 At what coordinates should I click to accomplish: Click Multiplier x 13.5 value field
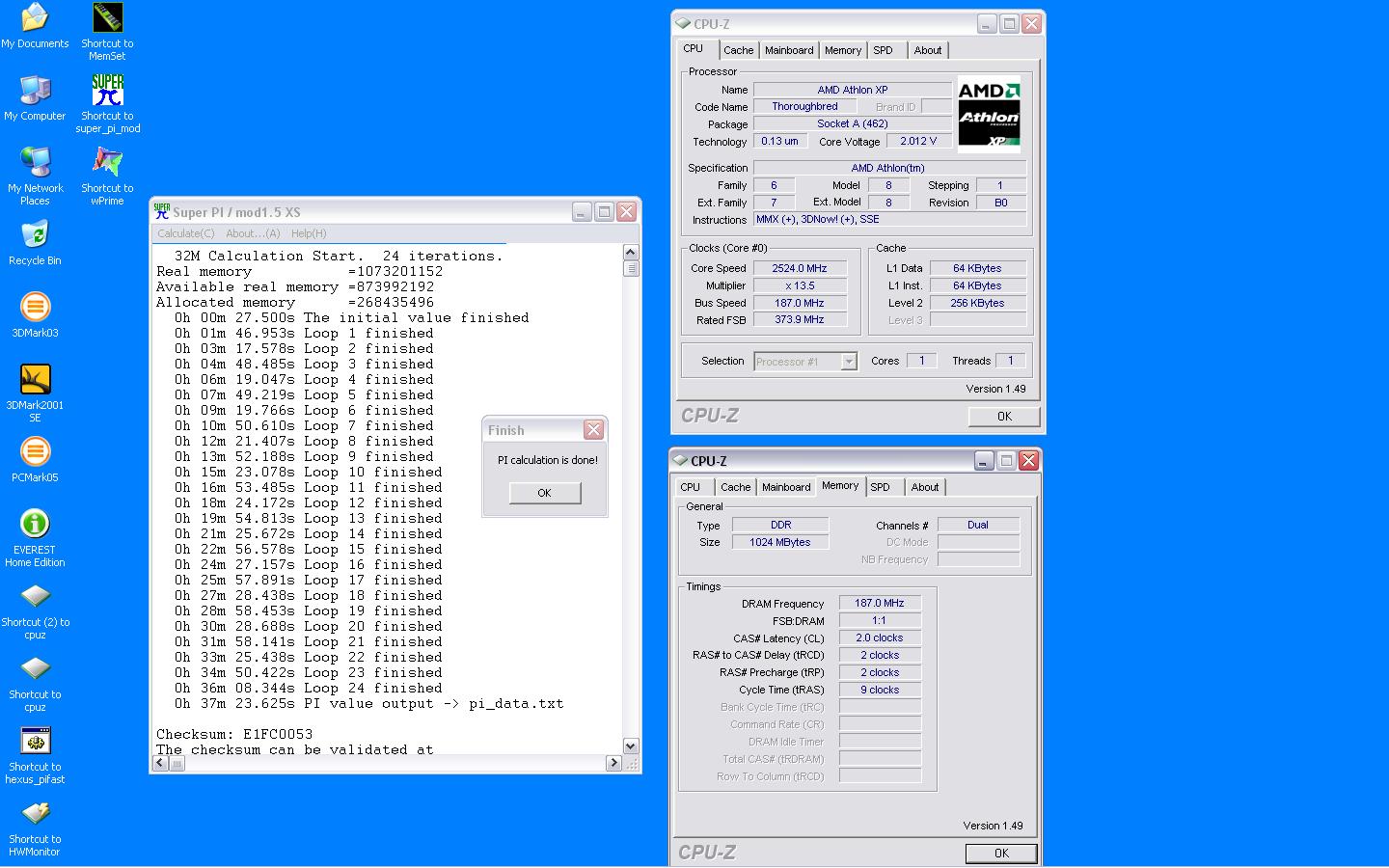click(x=800, y=285)
